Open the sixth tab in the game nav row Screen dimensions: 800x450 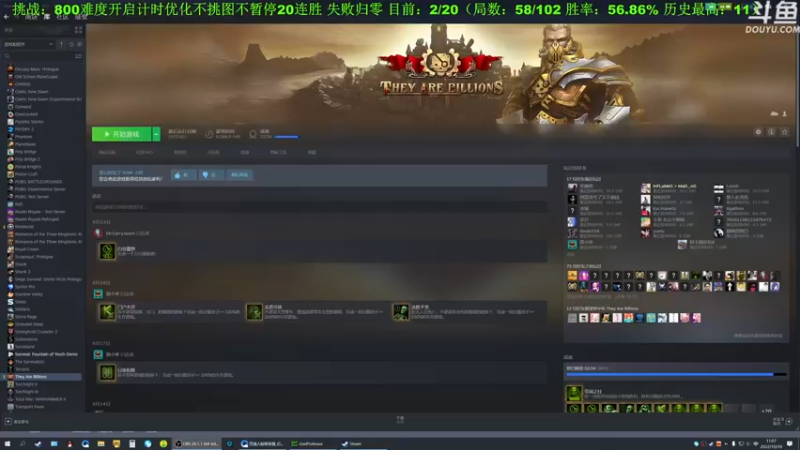278,153
